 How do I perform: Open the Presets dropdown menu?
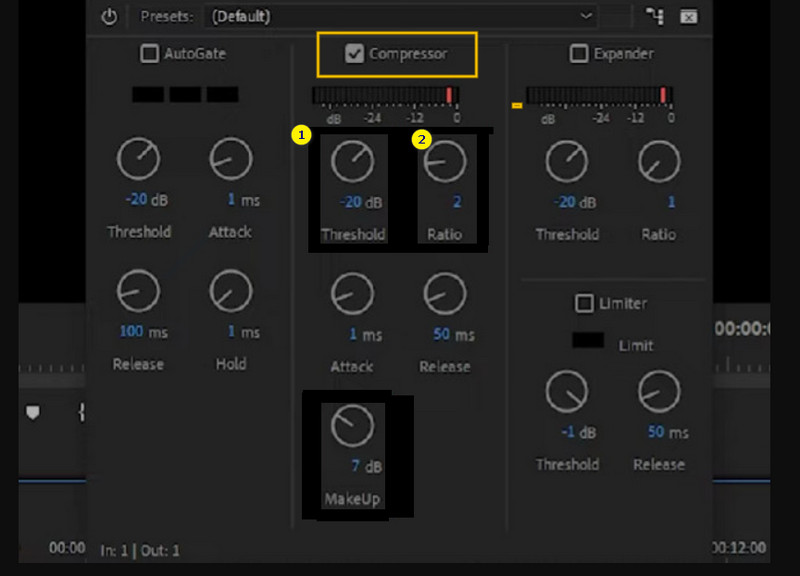coord(400,16)
